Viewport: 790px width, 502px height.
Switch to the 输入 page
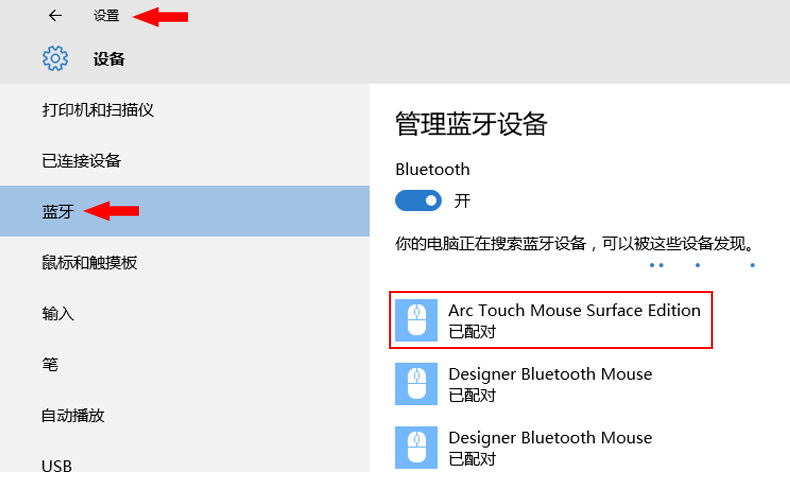(x=58, y=314)
